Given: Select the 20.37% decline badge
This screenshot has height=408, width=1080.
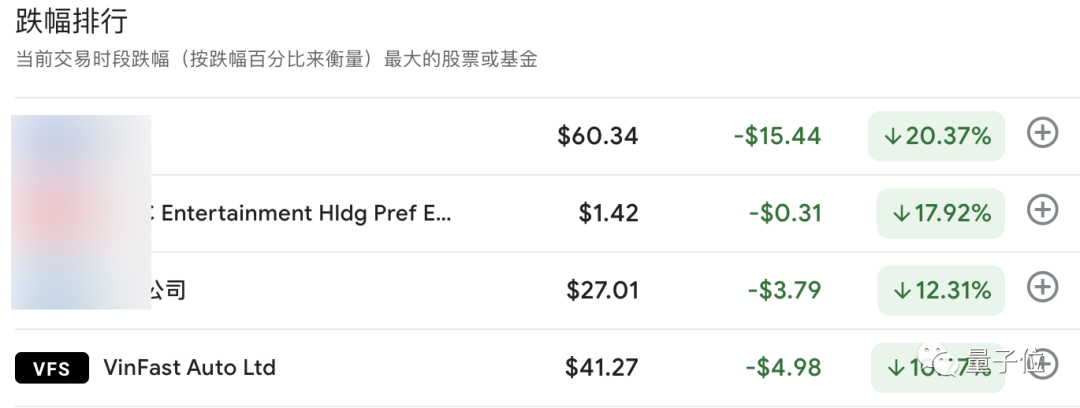Looking at the screenshot, I should click(936, 136).
